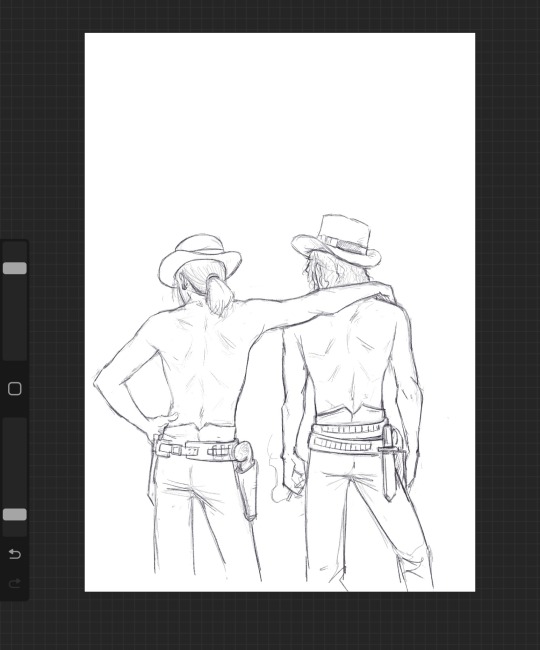540x650 pixels.
Task: Click the brush opacity slider handle
Action: pos(15,514)
